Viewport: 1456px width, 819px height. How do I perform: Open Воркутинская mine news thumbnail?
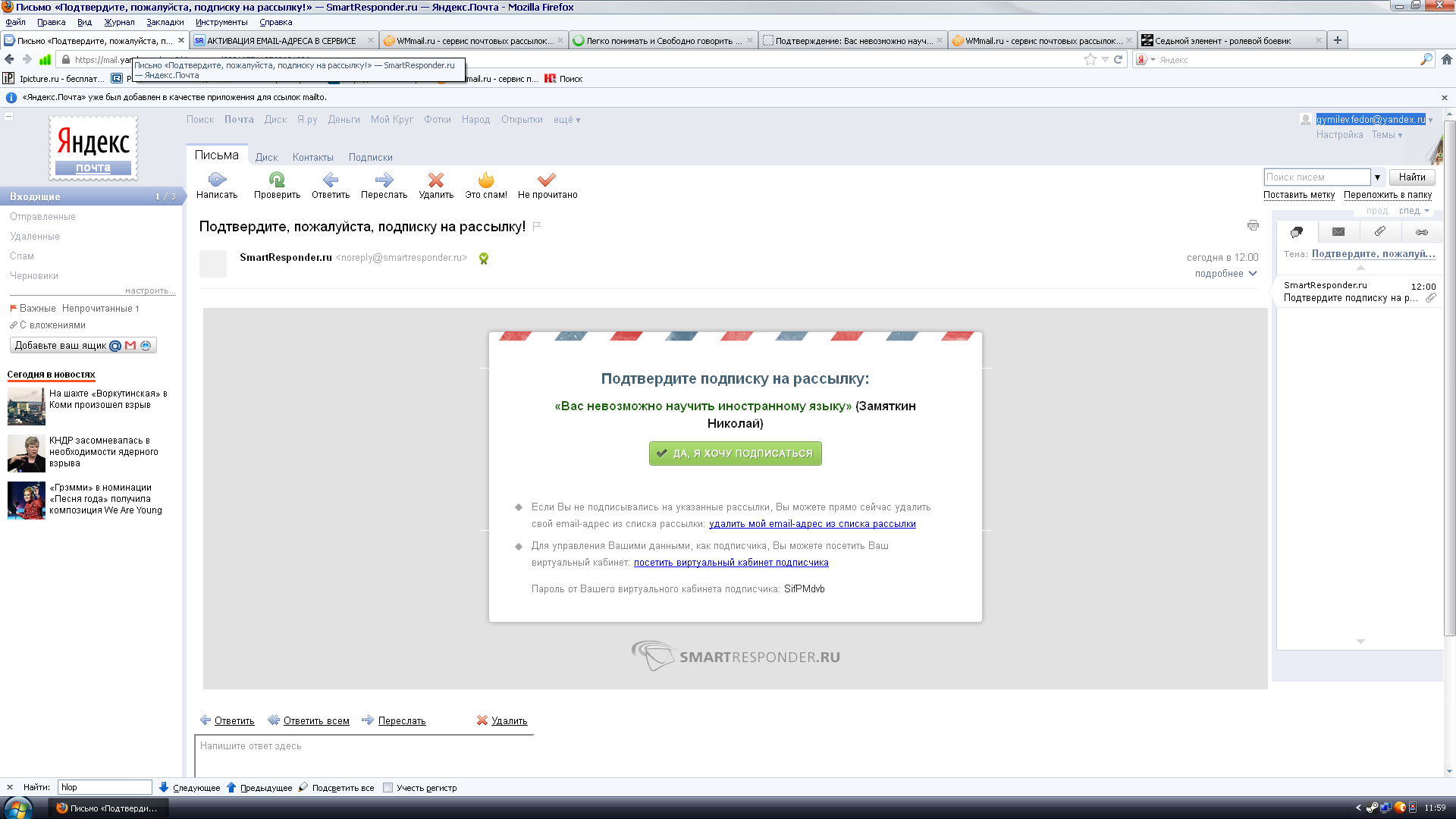click(27, 406)
